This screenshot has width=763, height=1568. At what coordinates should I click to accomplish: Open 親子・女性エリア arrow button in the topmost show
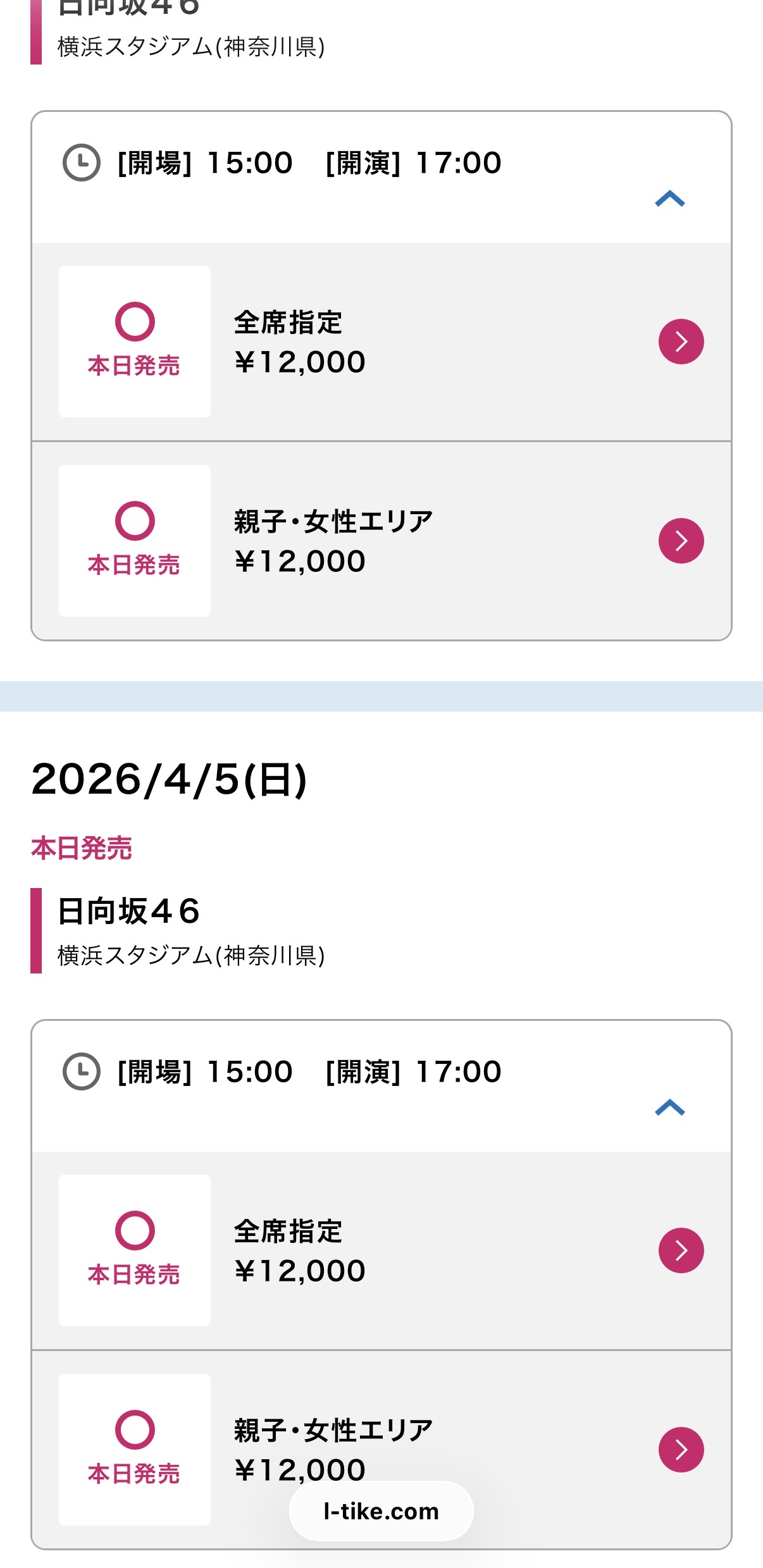click(x=681, y=541)
